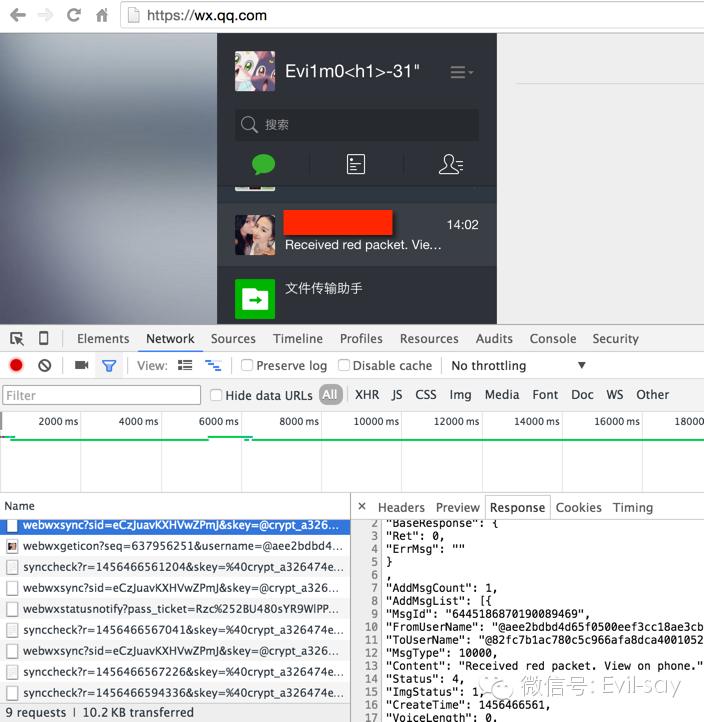The image size is (704, 722).
Task: Click File Transfer green folder avatar
Action: point(255,299)
